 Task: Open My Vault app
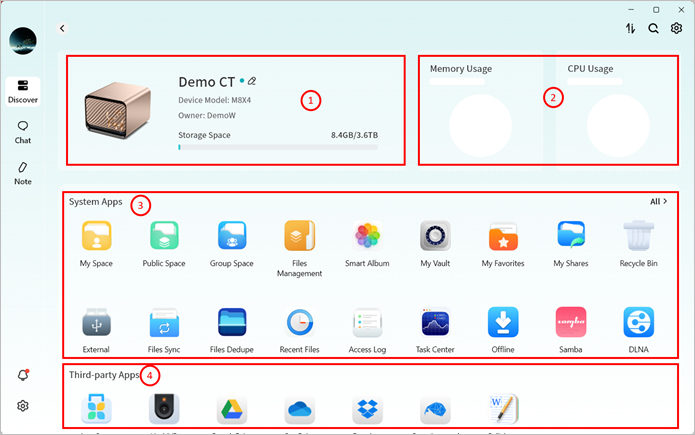tap(435, 237)
